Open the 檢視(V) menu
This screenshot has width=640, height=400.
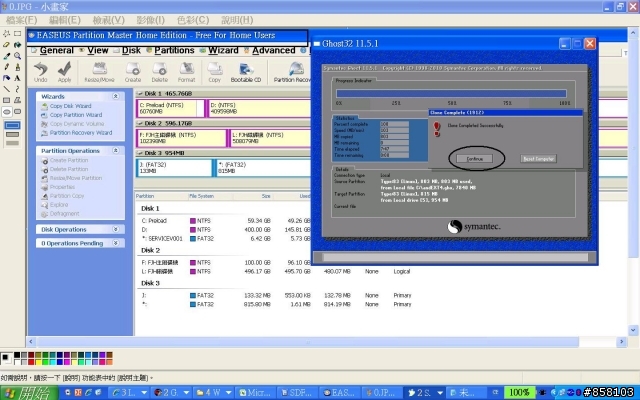pos(109,20)
